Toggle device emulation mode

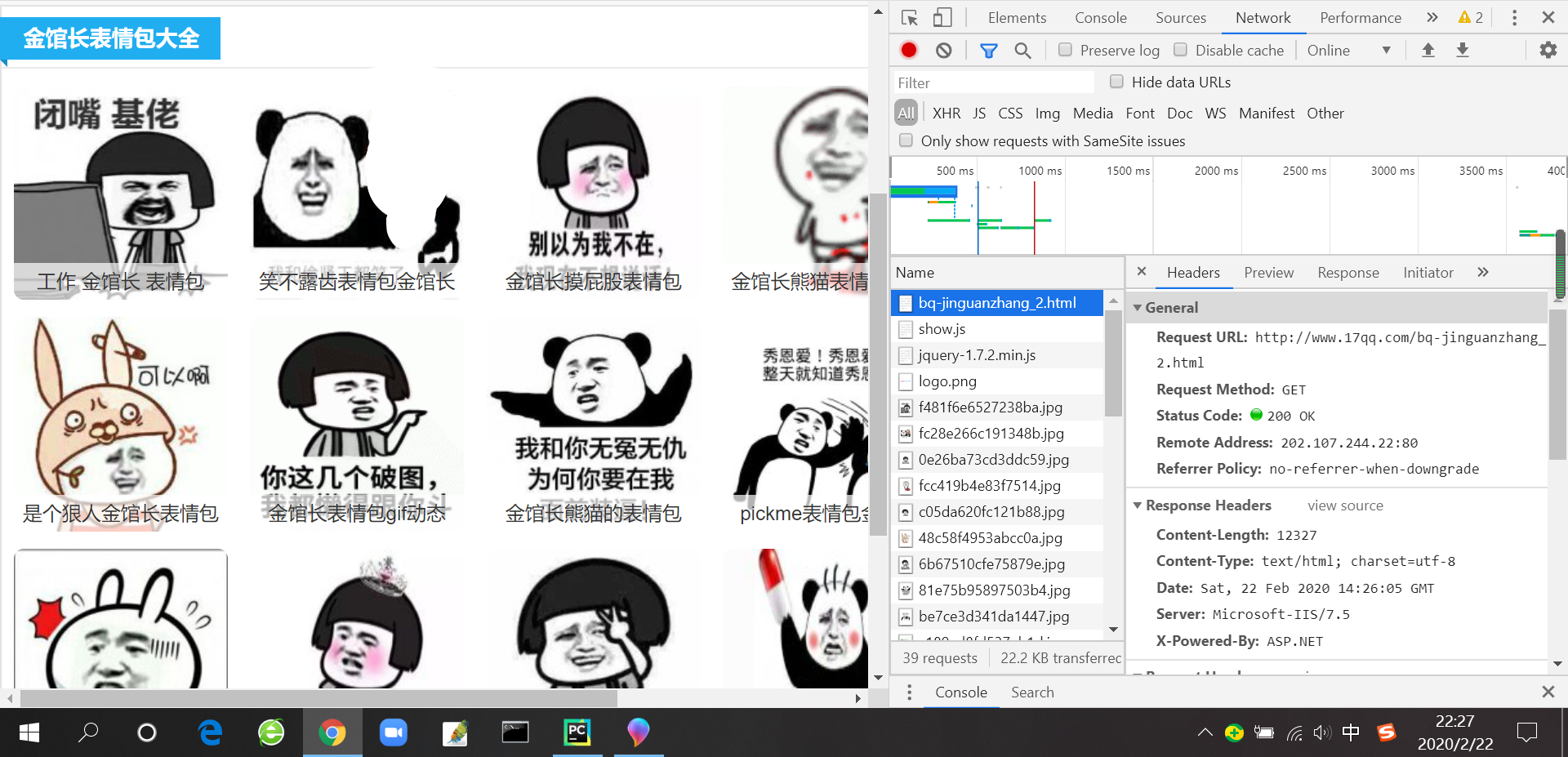point(942,16)
